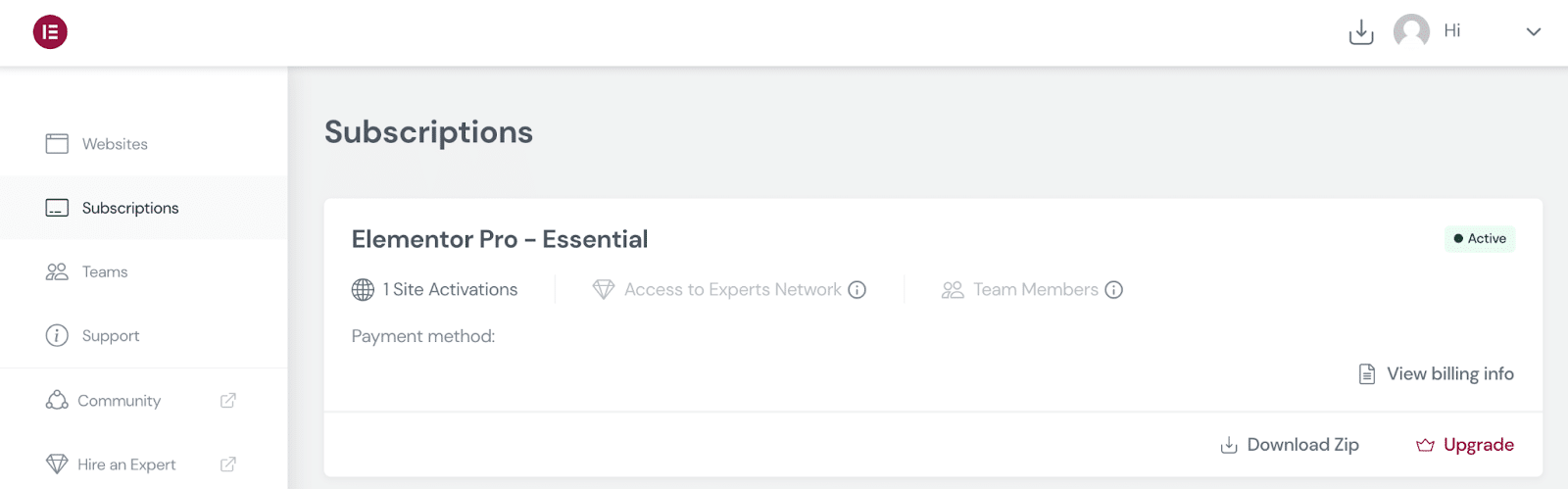Viewport: 1568px width, 489px height.
Task: Click the Elementor logo icon
Action: pyautogui.click(x=50, y=32)
